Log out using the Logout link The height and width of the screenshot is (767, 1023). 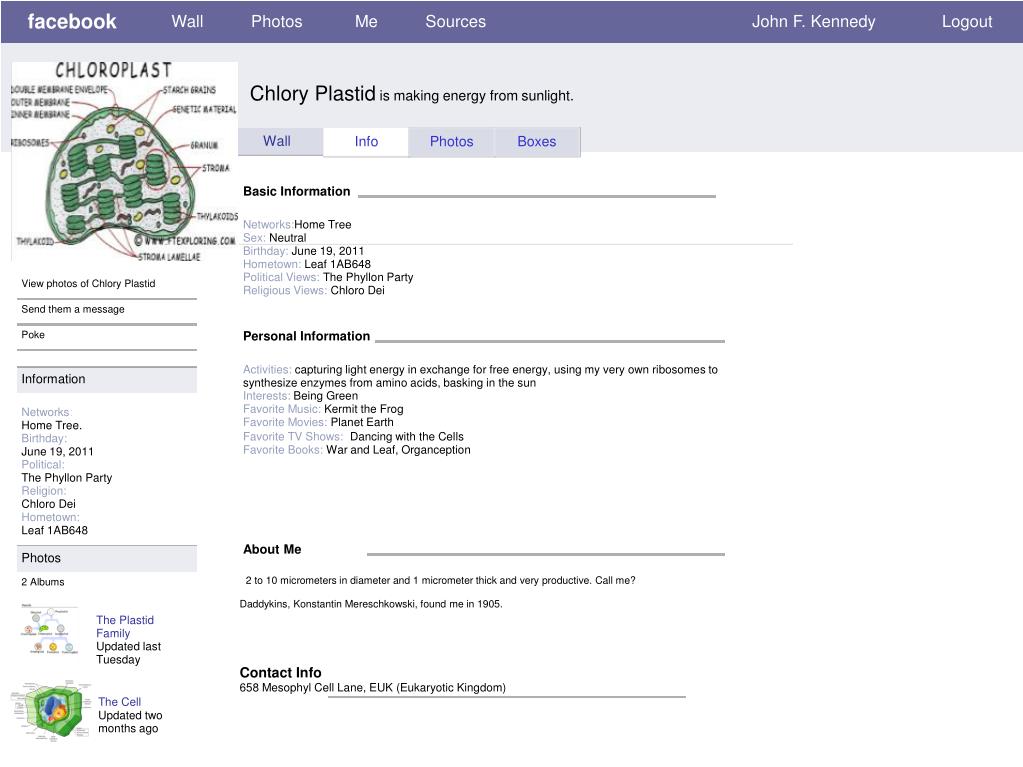click(x=966, y=22)
